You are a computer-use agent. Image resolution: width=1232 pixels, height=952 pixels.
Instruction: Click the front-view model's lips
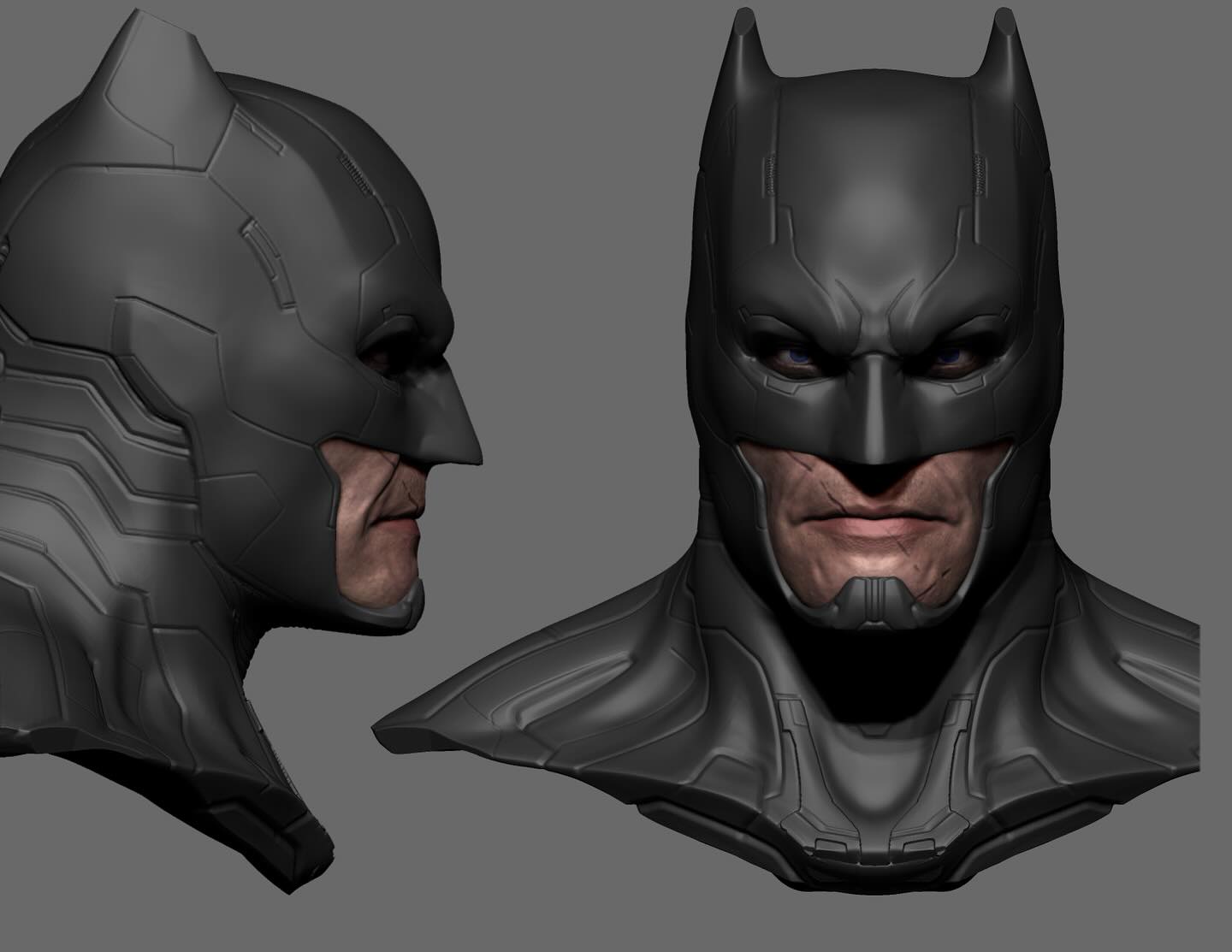pyautogui.click(x=873, y=521)
